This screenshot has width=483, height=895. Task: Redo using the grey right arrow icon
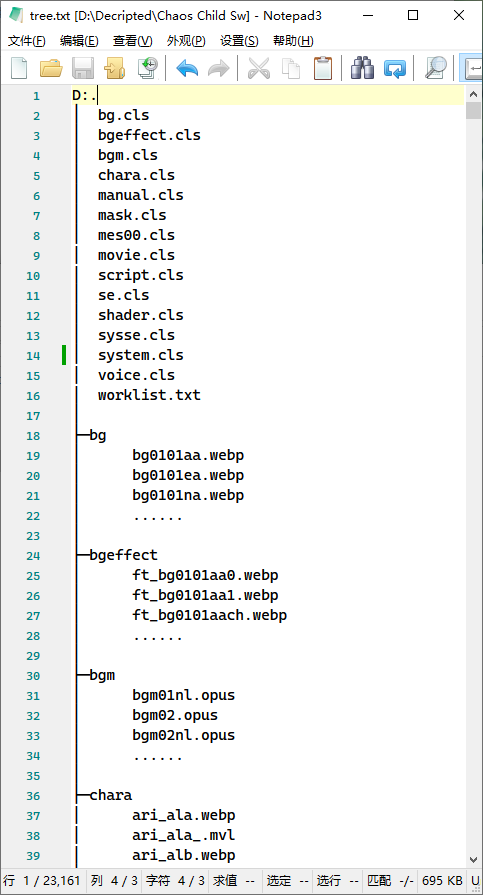pos(219,68)
